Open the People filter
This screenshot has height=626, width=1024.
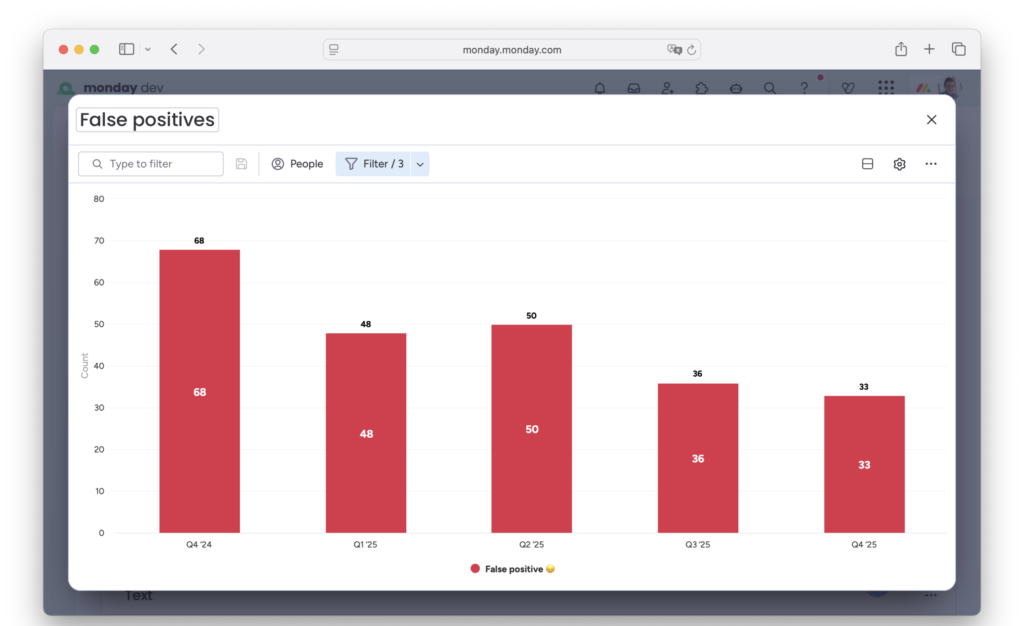tap(297, 164)
